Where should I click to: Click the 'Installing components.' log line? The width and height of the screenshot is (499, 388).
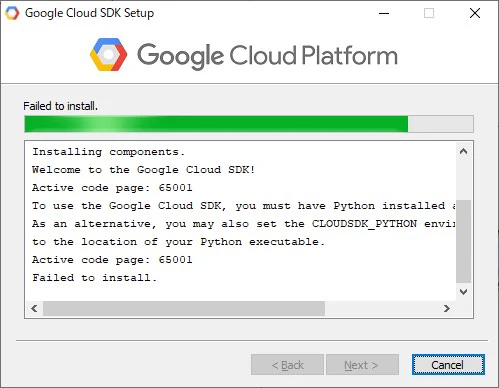pyautogui.click(x=109, y=152)
